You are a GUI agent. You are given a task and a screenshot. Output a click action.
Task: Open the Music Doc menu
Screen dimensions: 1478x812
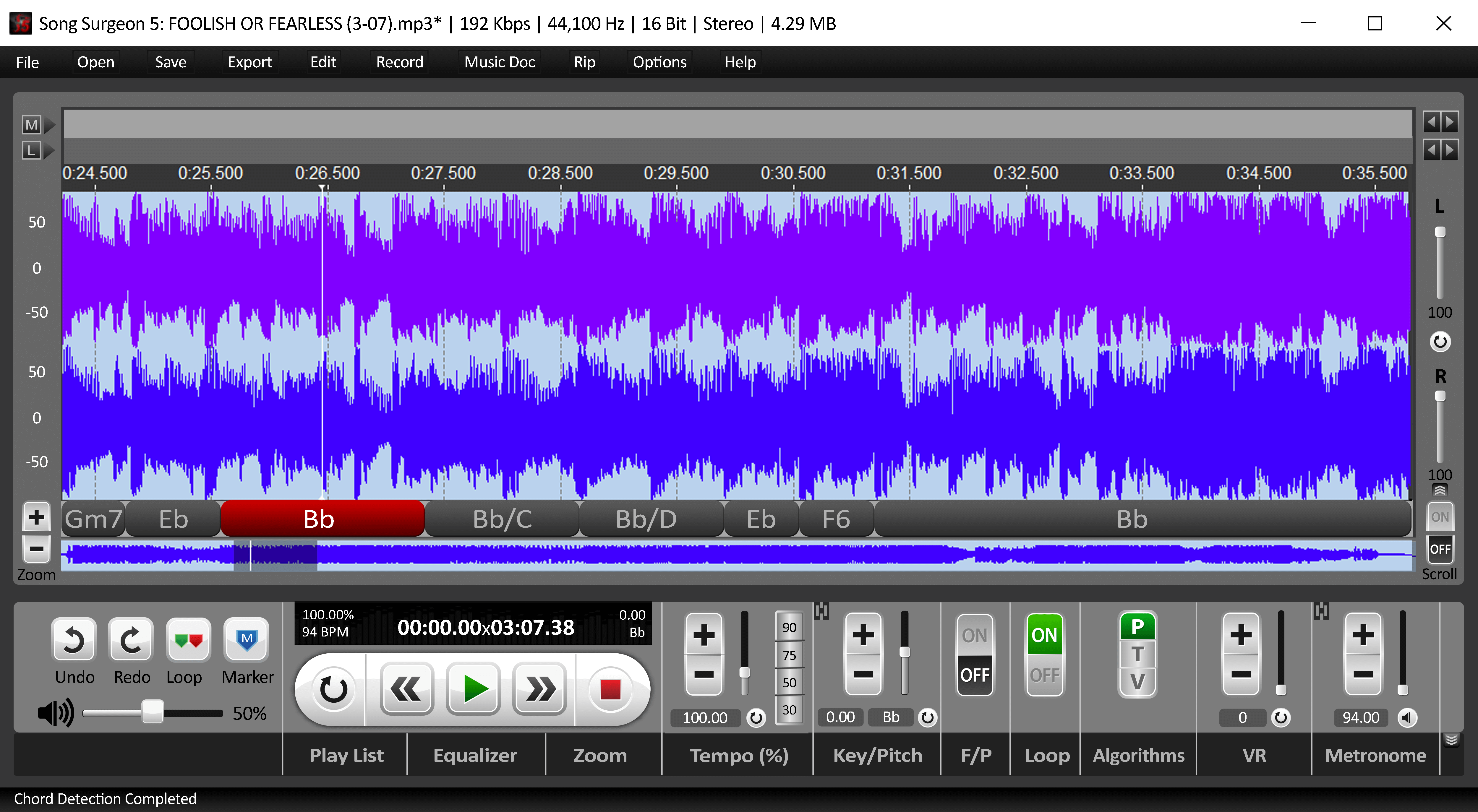pyautogui.click(x=499, y=62)
